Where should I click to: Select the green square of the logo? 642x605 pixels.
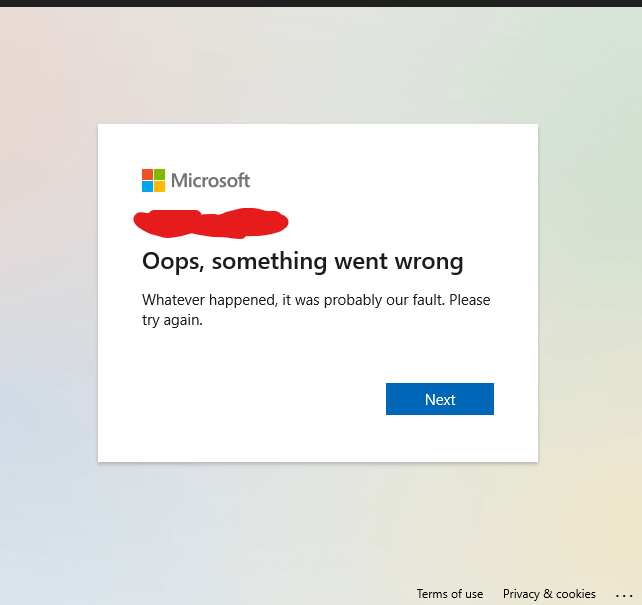pyautogui.click(x=160, y=174)
